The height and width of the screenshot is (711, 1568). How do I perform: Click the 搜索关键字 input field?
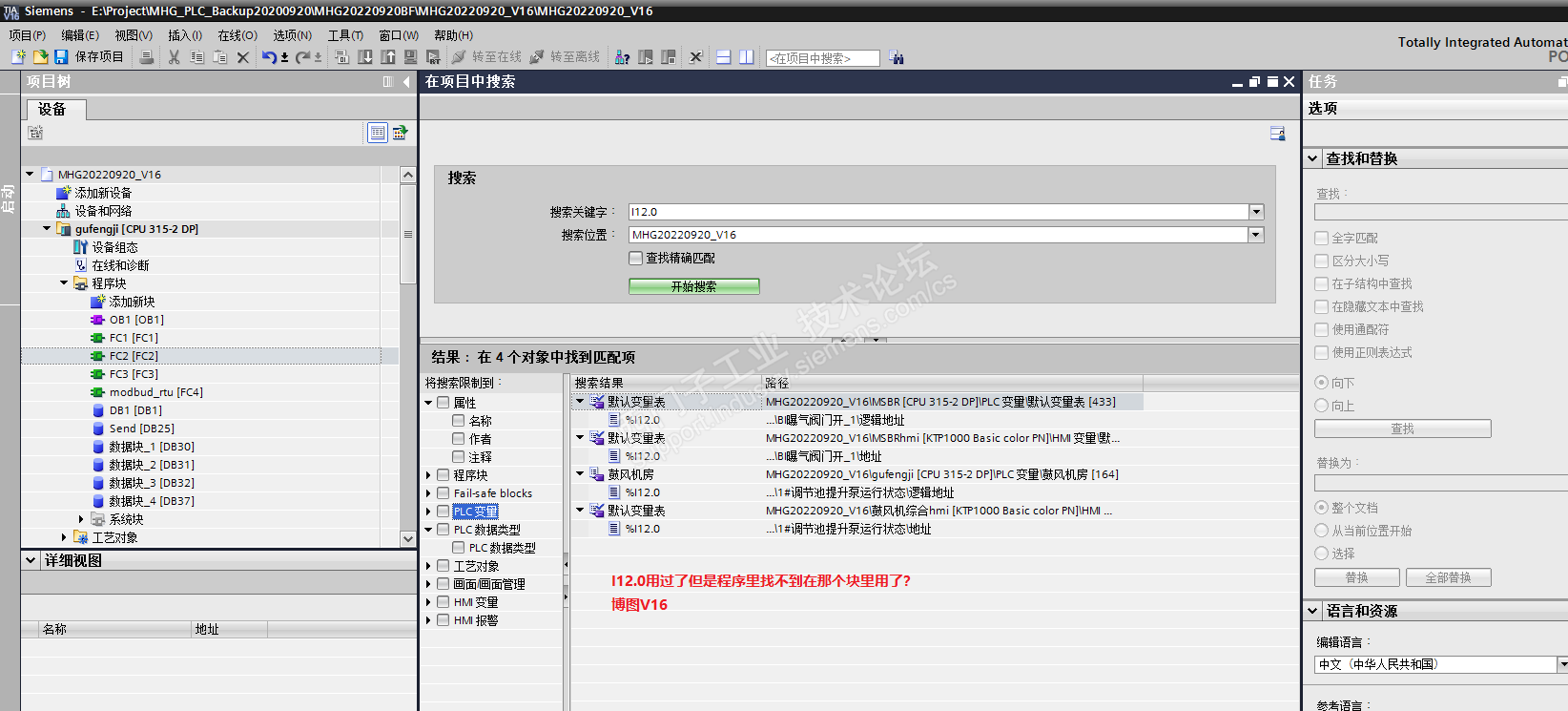coord(939,212)
